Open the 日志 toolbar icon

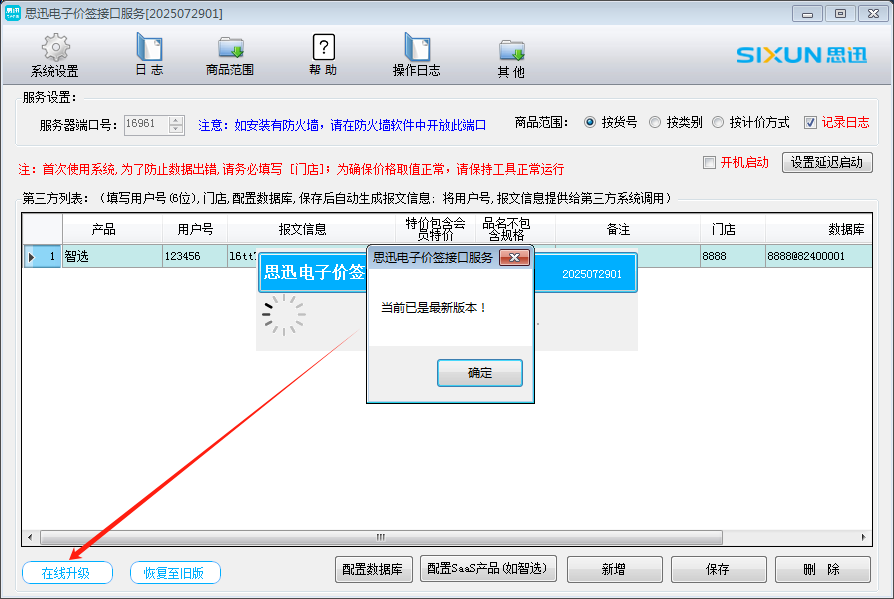149,47
